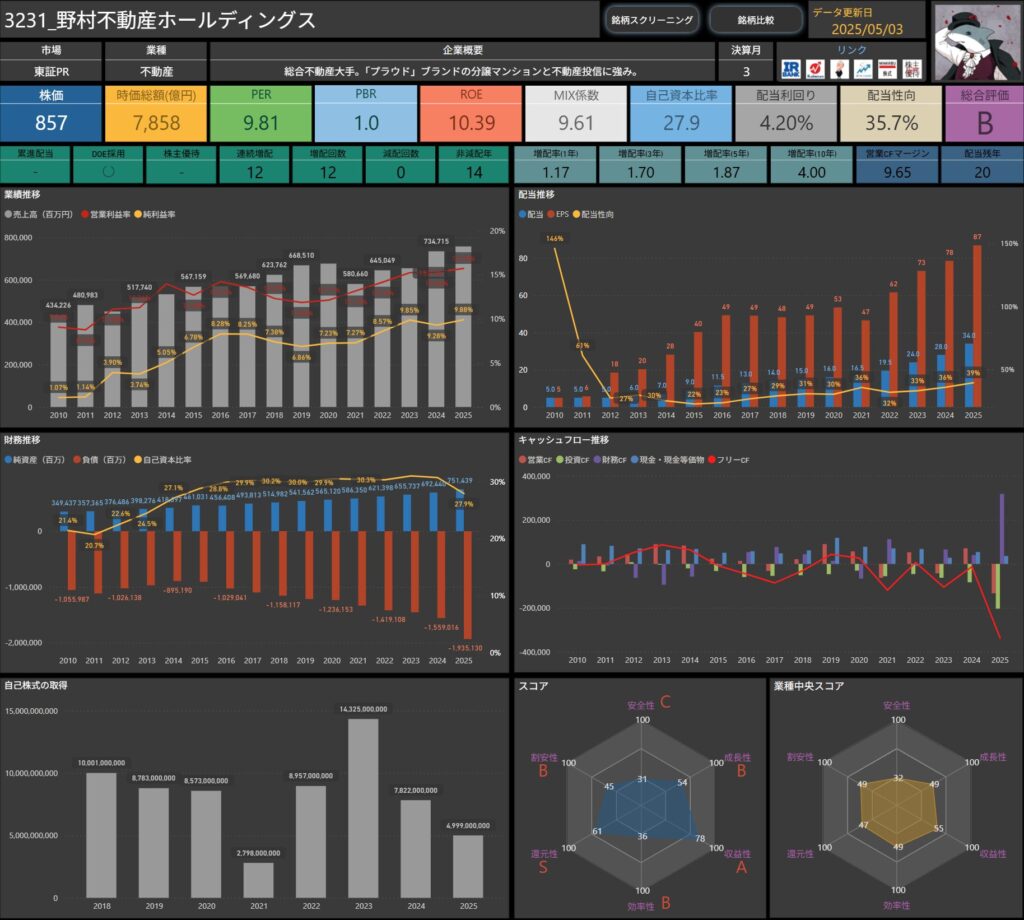Screen dimensions: 1024x920
Task: Click the 企業概要 description text
Action: [x=461, y=71]
